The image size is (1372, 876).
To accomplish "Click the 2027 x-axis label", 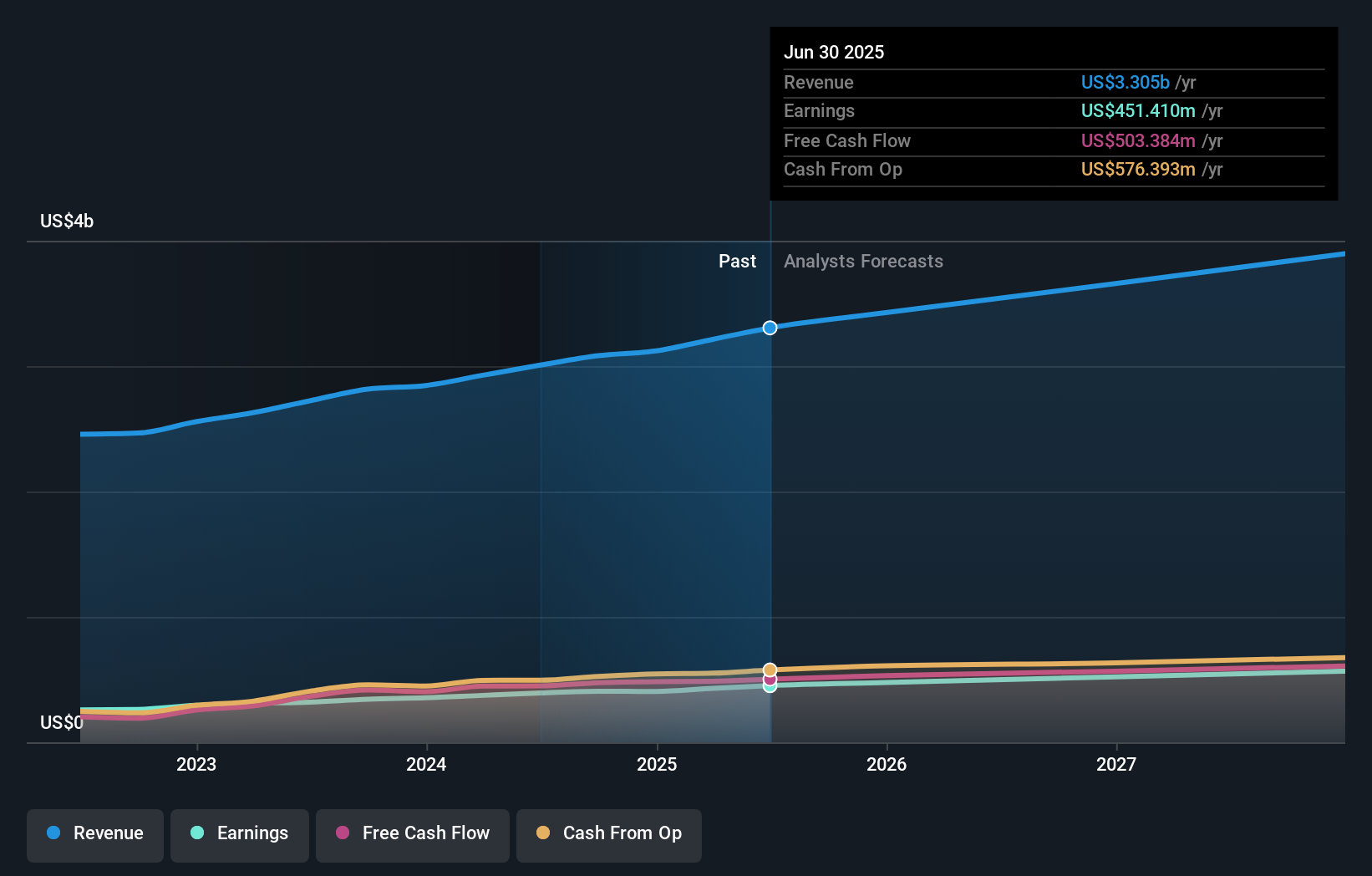I will coord(1116,764).
